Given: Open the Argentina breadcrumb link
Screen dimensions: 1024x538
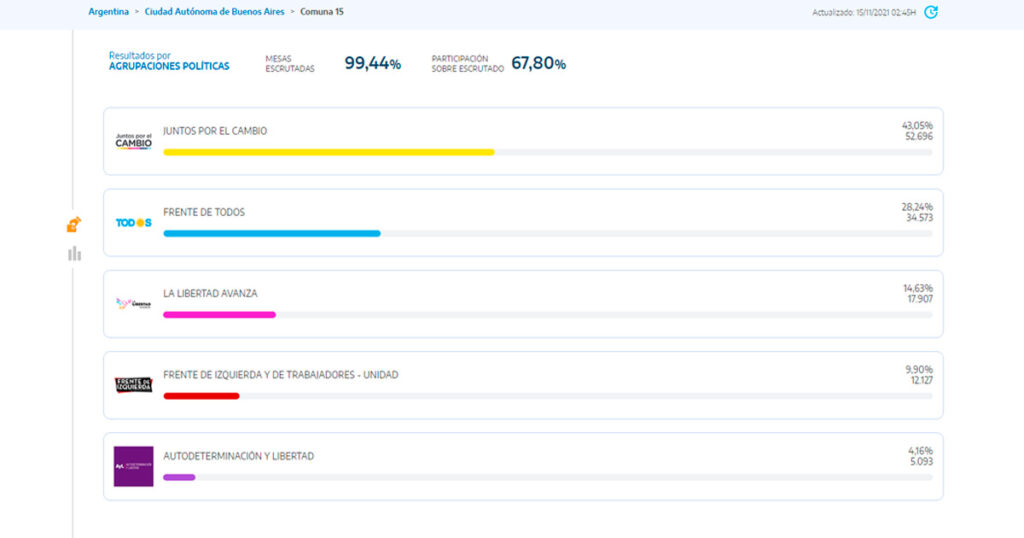Looking at the screenshot, I should tap(108, 12).
